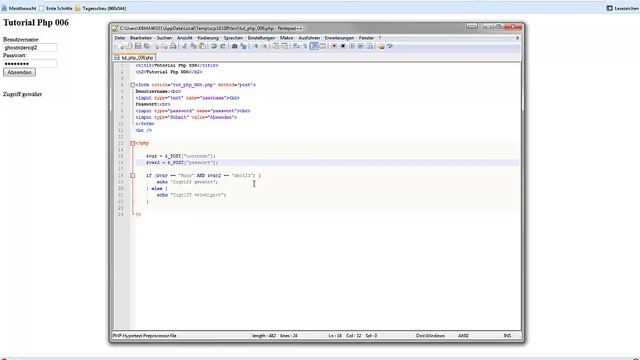Click the "length : 482" status bar text

click(264, 336)
